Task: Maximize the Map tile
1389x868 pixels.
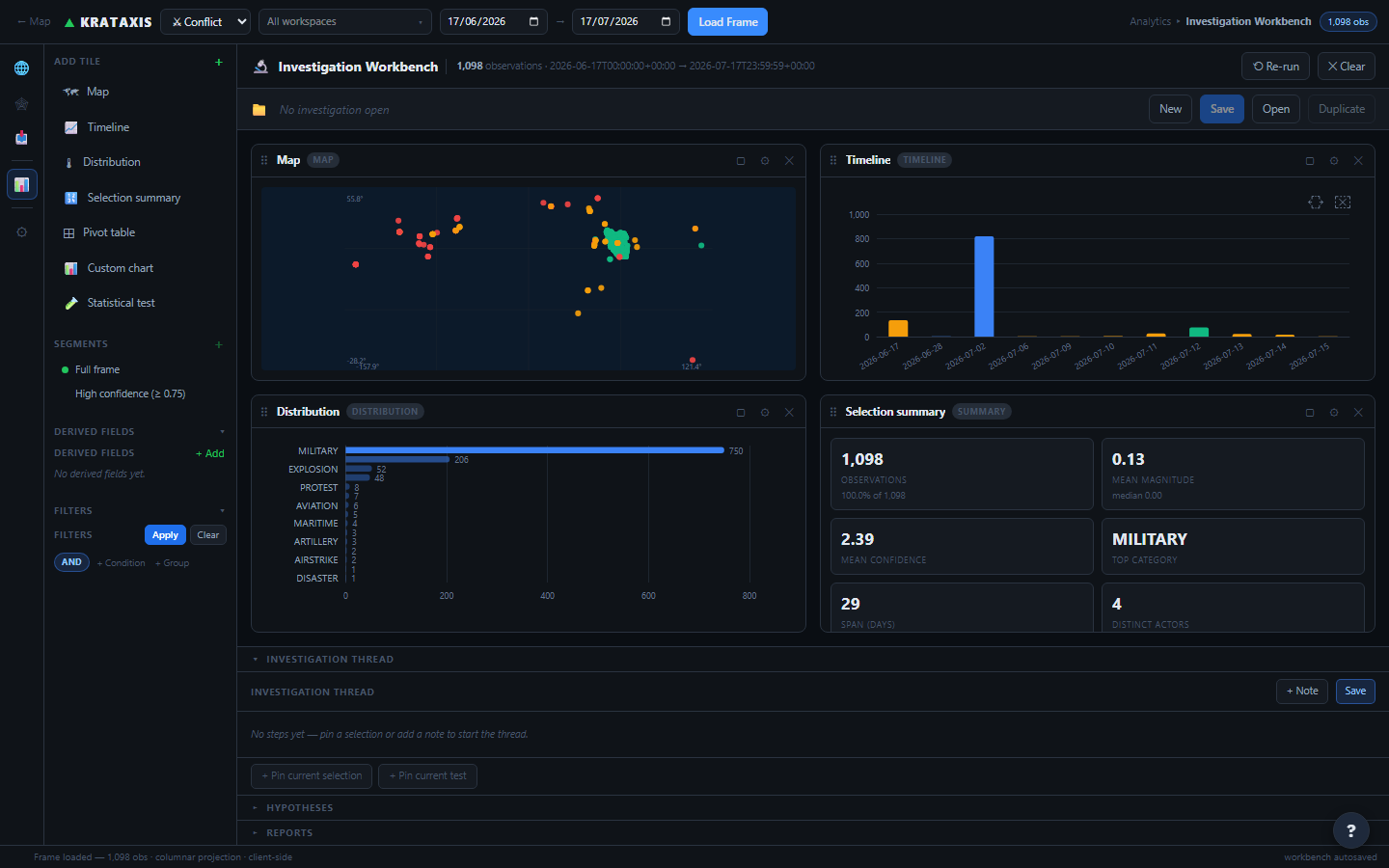Action: (741, 161)
